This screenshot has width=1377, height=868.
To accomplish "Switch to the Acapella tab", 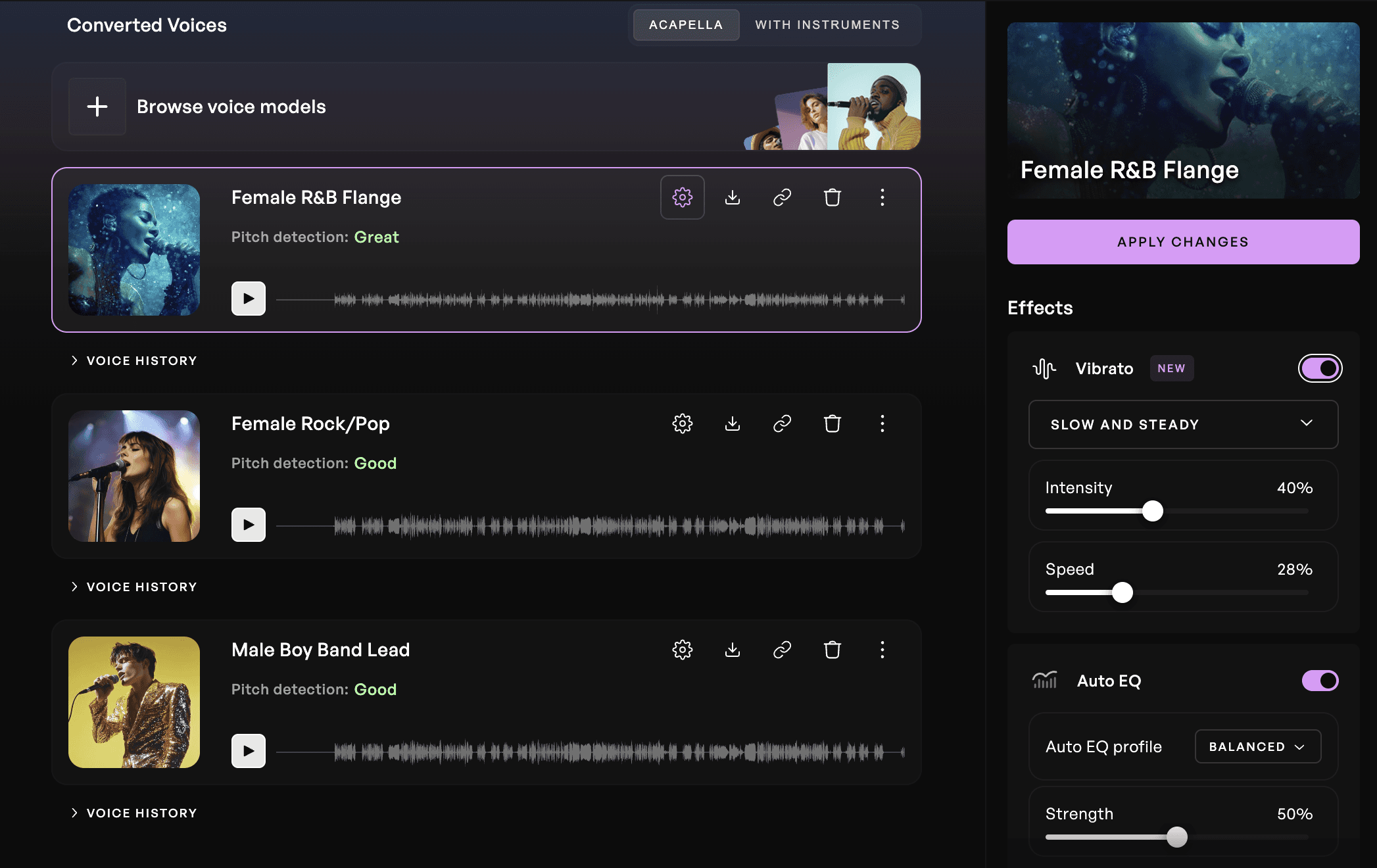I will (686, 25).
